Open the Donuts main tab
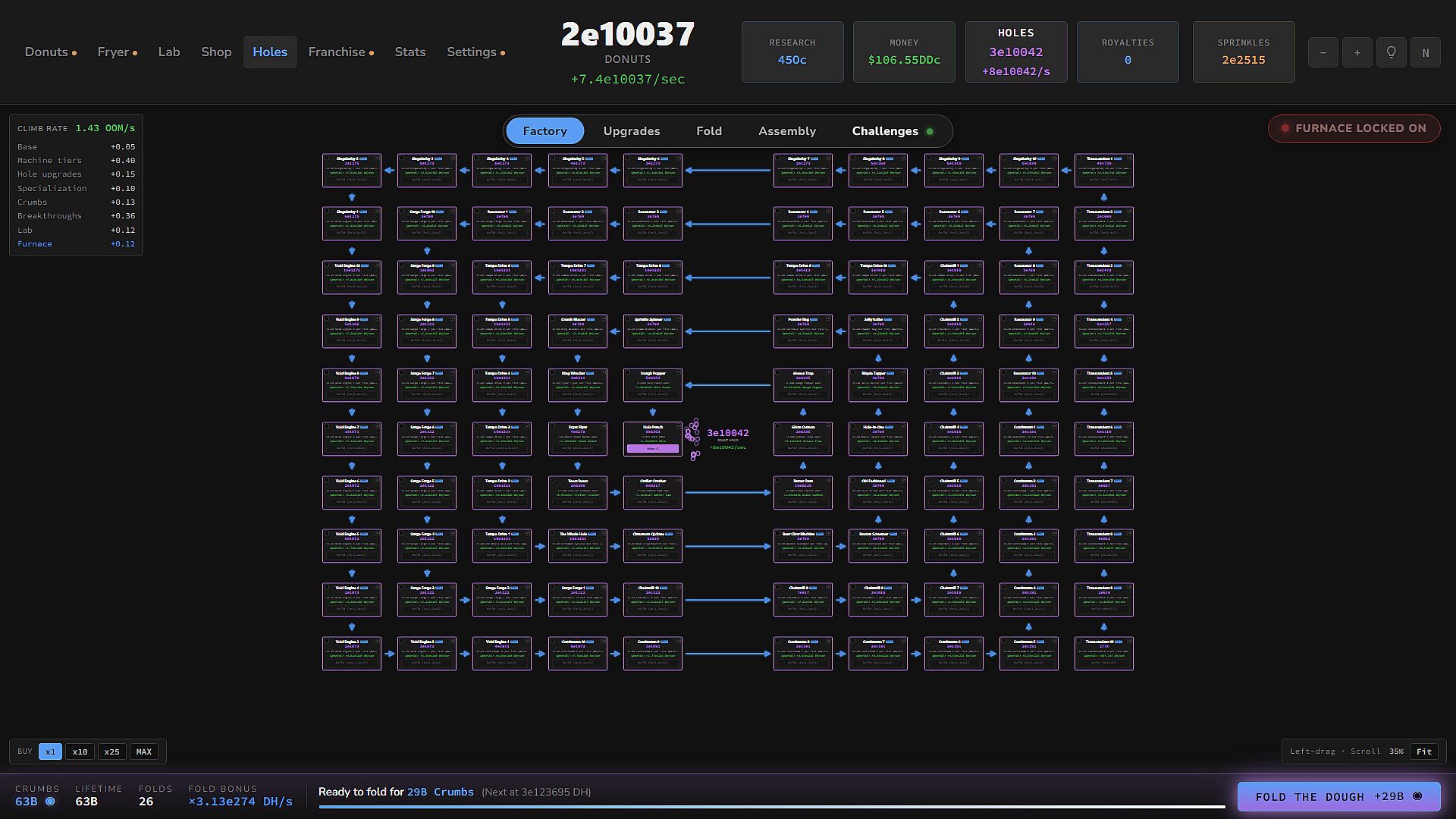The height and width of the screenshot is (819, 1456). point(50,52)
